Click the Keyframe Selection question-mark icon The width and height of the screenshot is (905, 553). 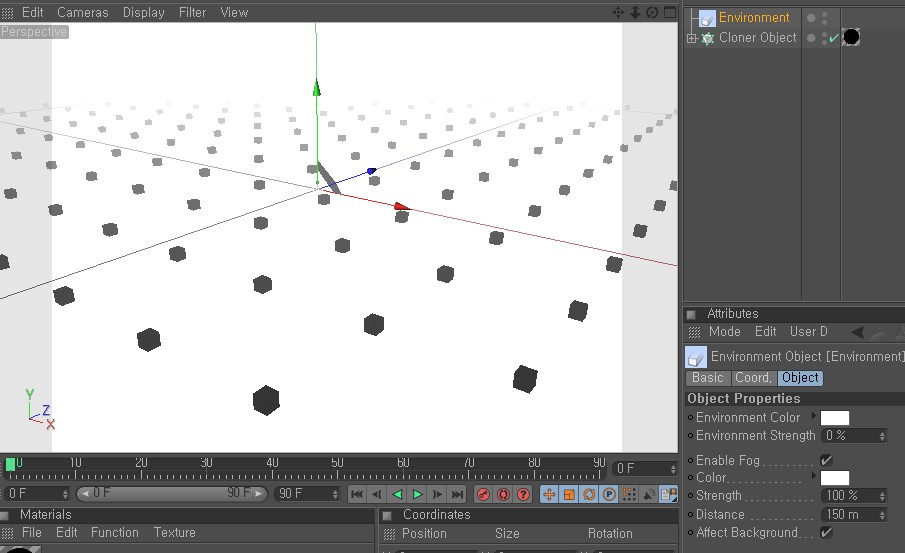[523, 494]
